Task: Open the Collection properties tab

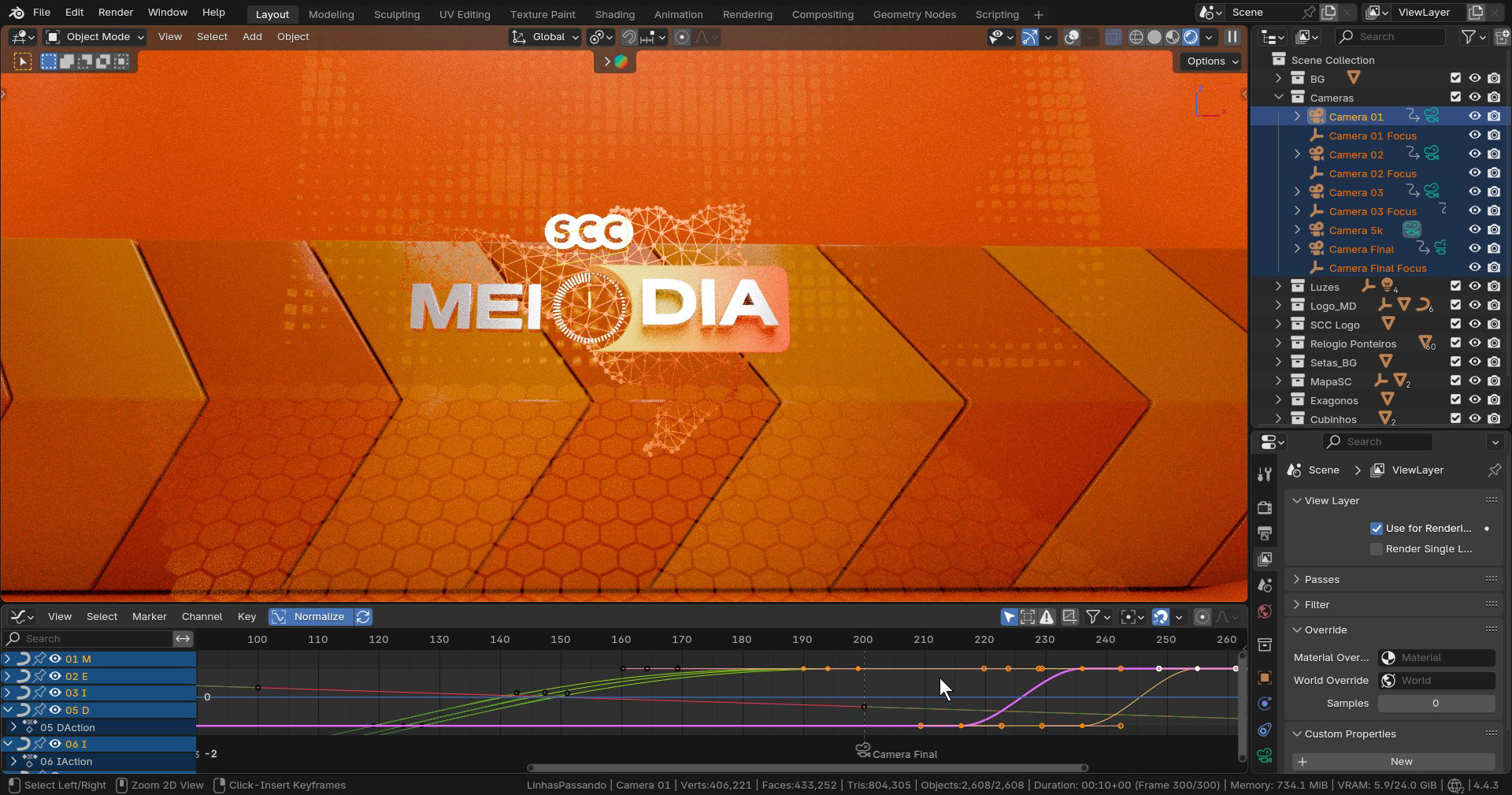Action: point(1265,645)
